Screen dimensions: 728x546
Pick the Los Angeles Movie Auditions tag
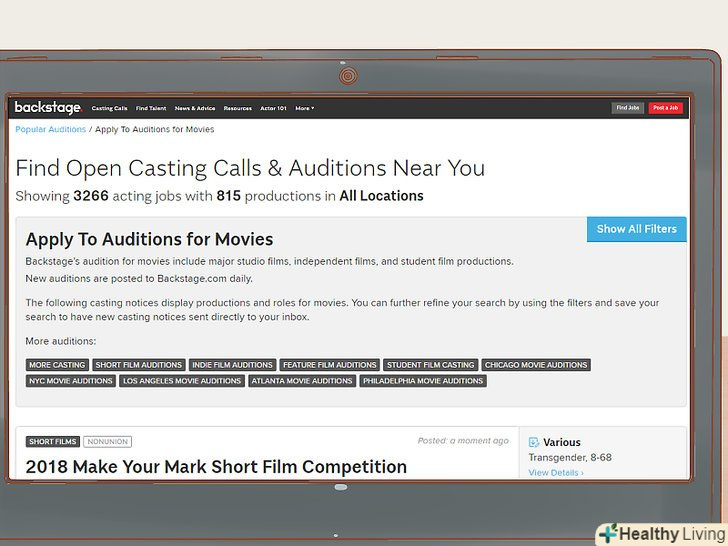click(183, 381)
